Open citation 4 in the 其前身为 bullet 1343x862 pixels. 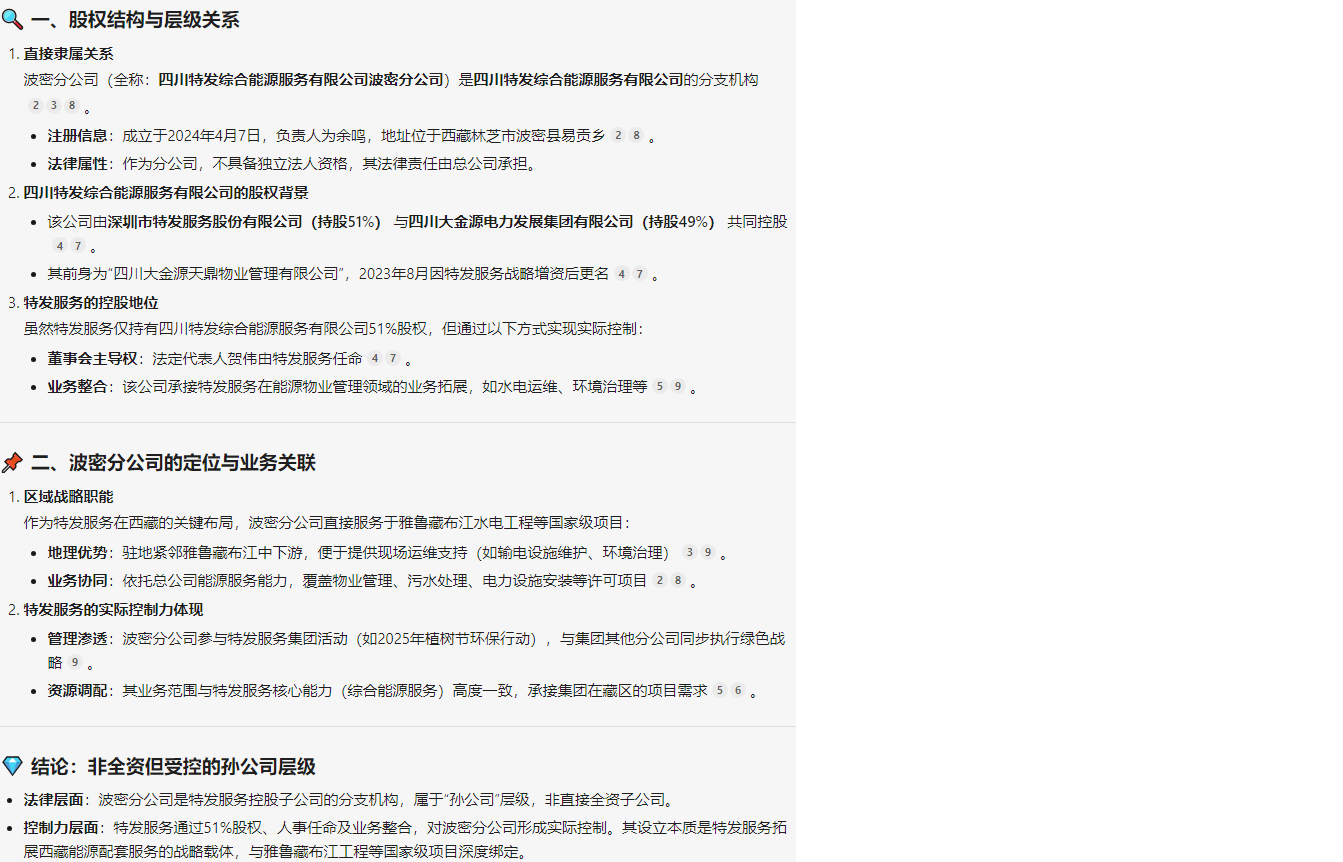click(622, 274)
